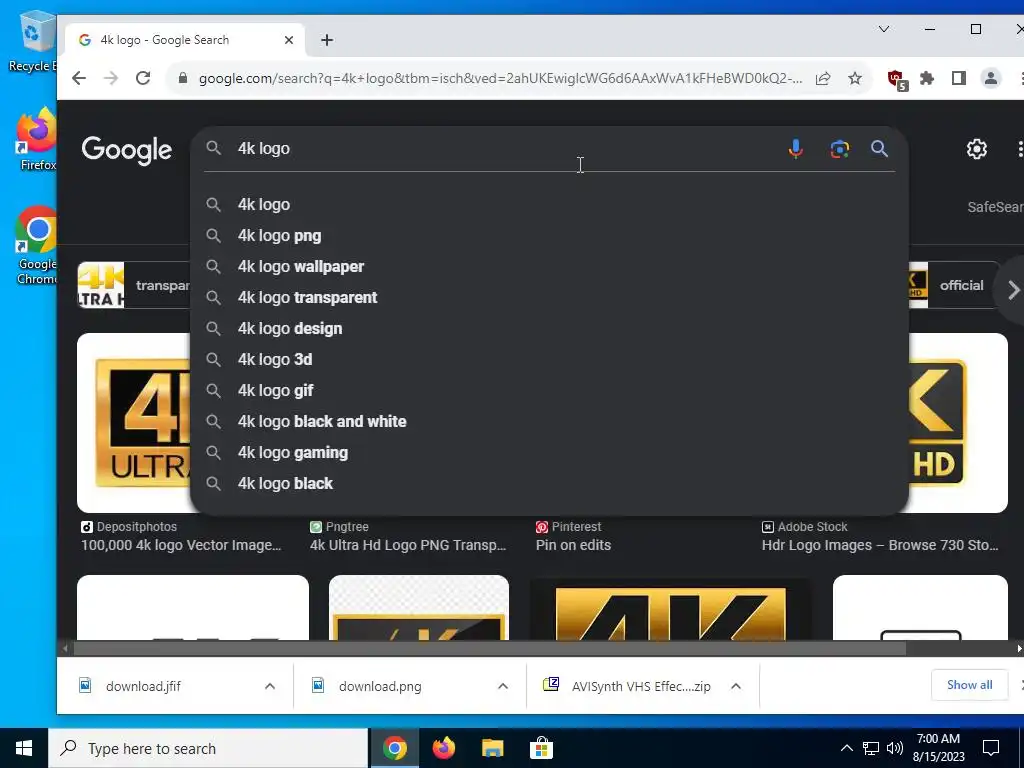Open Chrome from the taskbar
1024x768 pixels.
394,748
